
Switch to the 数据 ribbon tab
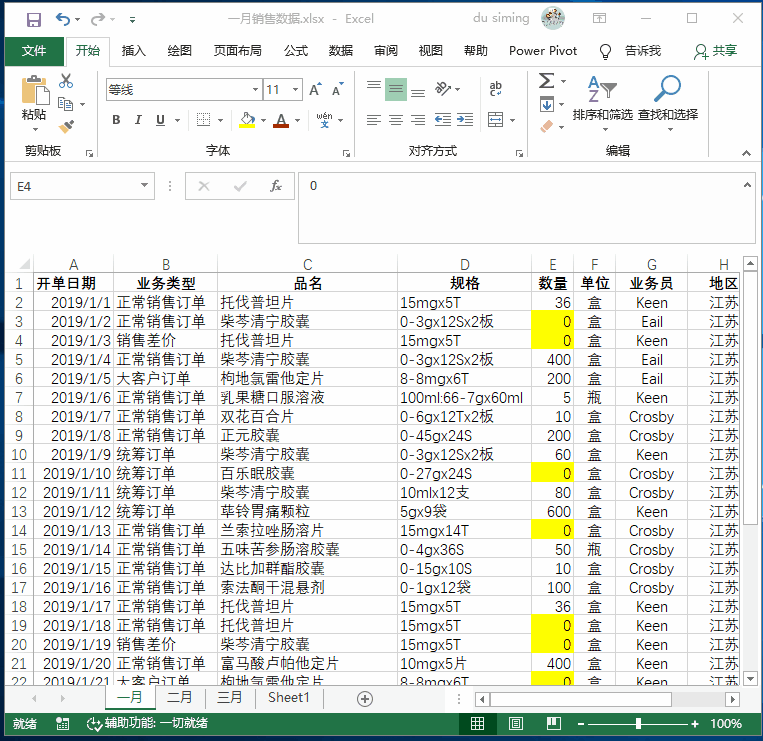(341, 51)
